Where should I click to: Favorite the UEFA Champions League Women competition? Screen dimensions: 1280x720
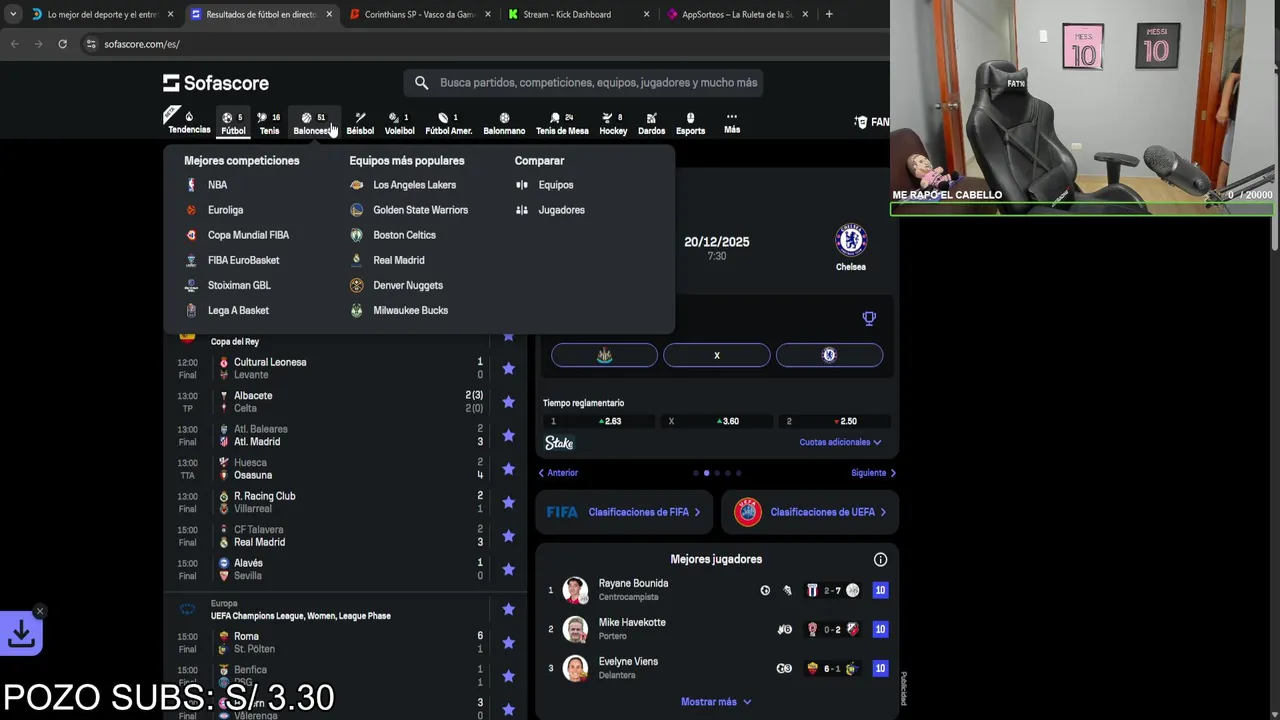click(x=508, y=609)
